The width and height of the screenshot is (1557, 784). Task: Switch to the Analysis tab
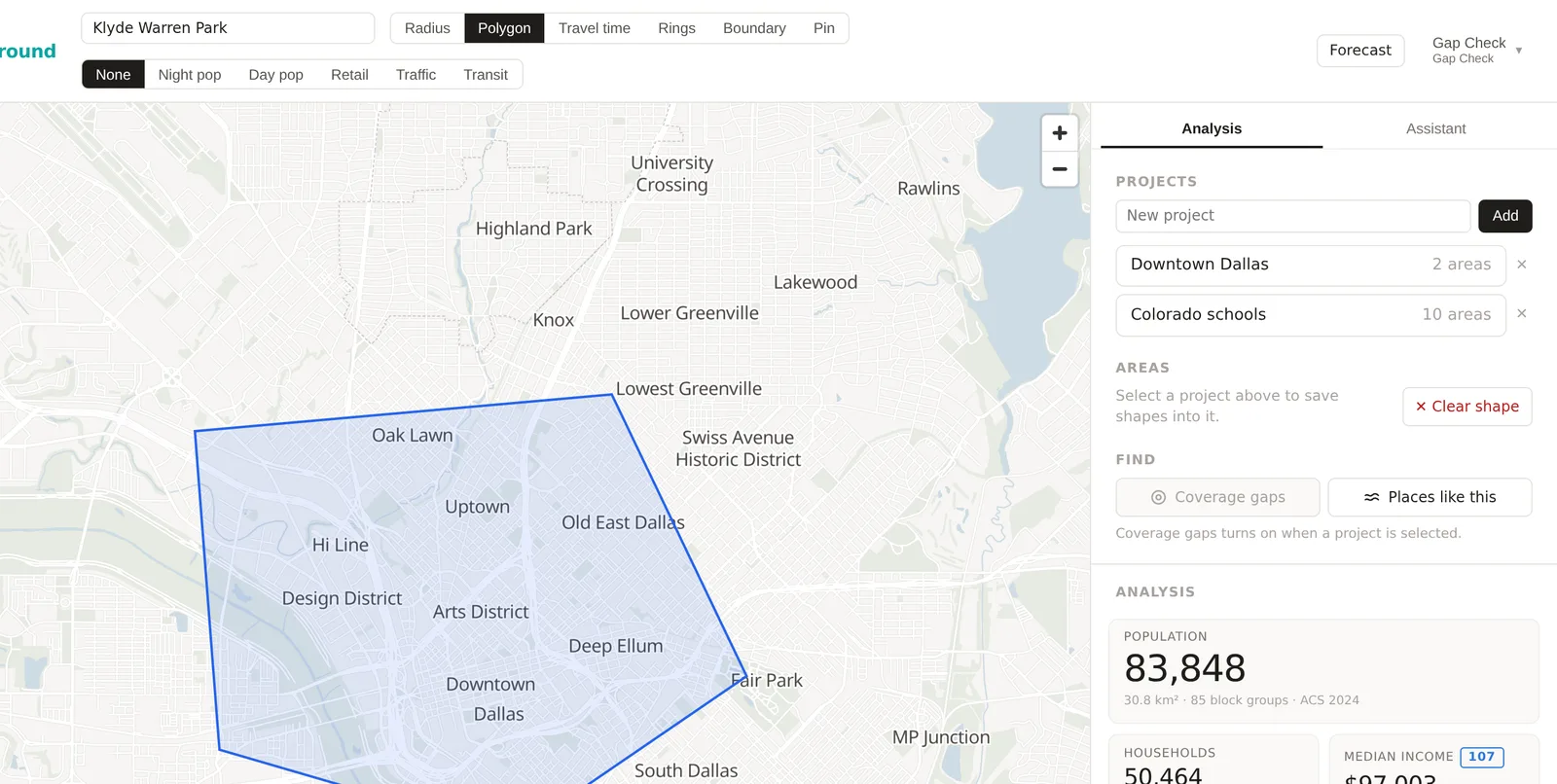coord(1212,128)
